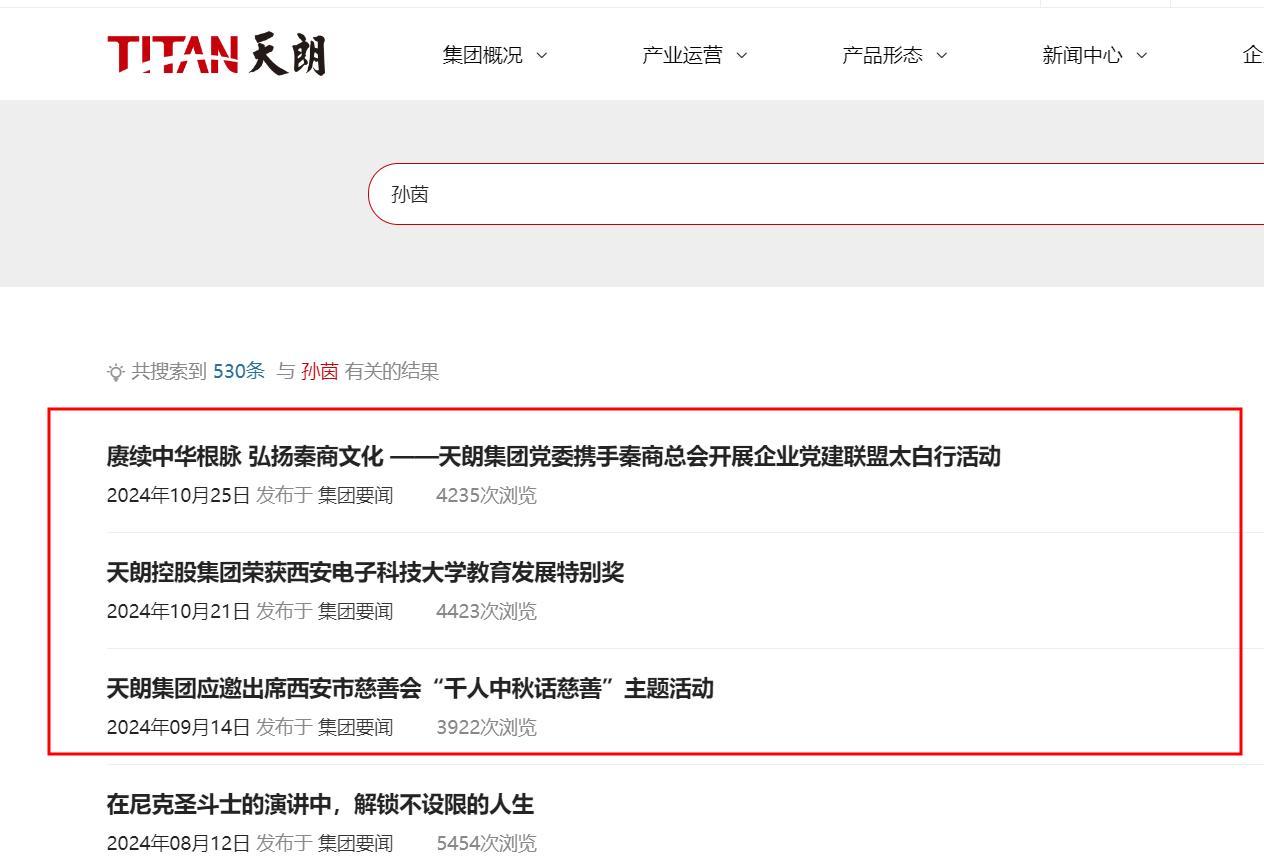This screenshot has width=1264, height=863.
Task: Click 集团要闻 category of the 2024年08月12日 article
Action: 355,843
